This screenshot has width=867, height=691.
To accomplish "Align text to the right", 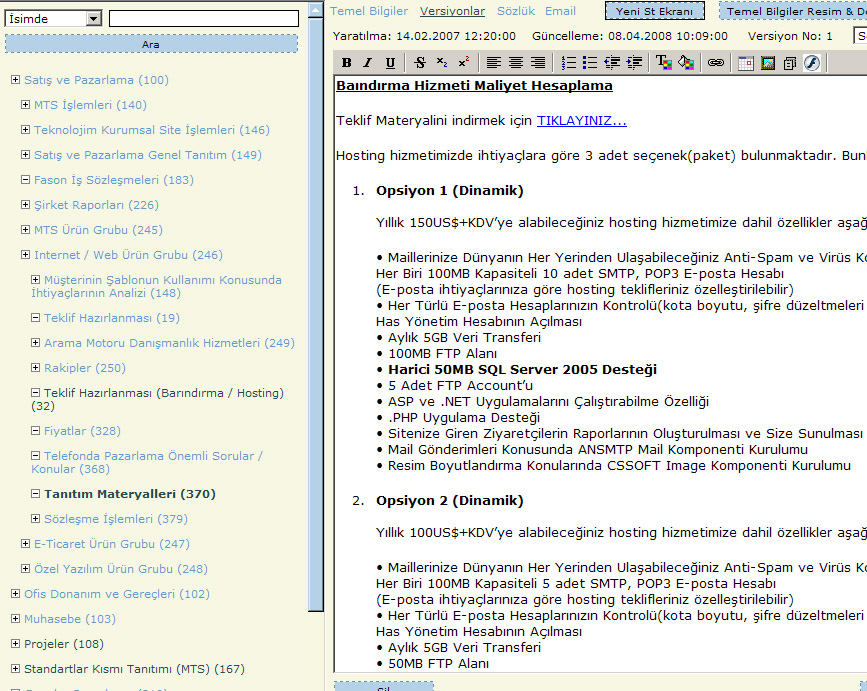I will 538,63.
